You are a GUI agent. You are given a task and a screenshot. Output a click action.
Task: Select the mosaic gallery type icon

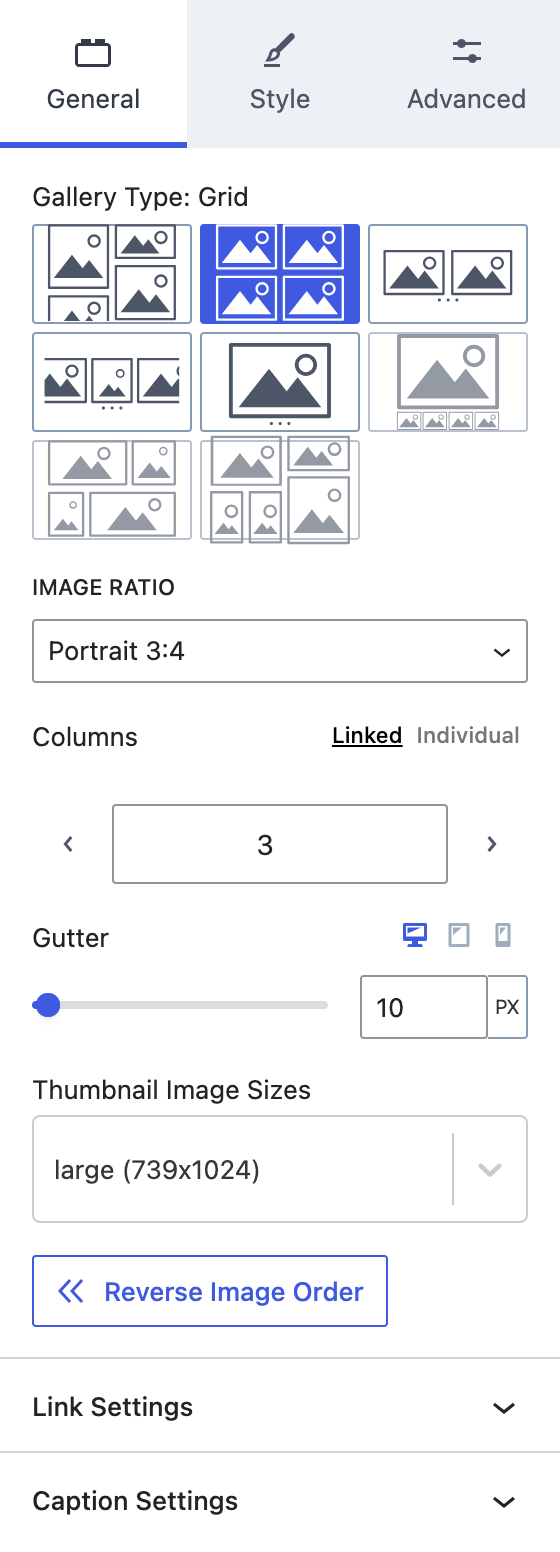280,490
